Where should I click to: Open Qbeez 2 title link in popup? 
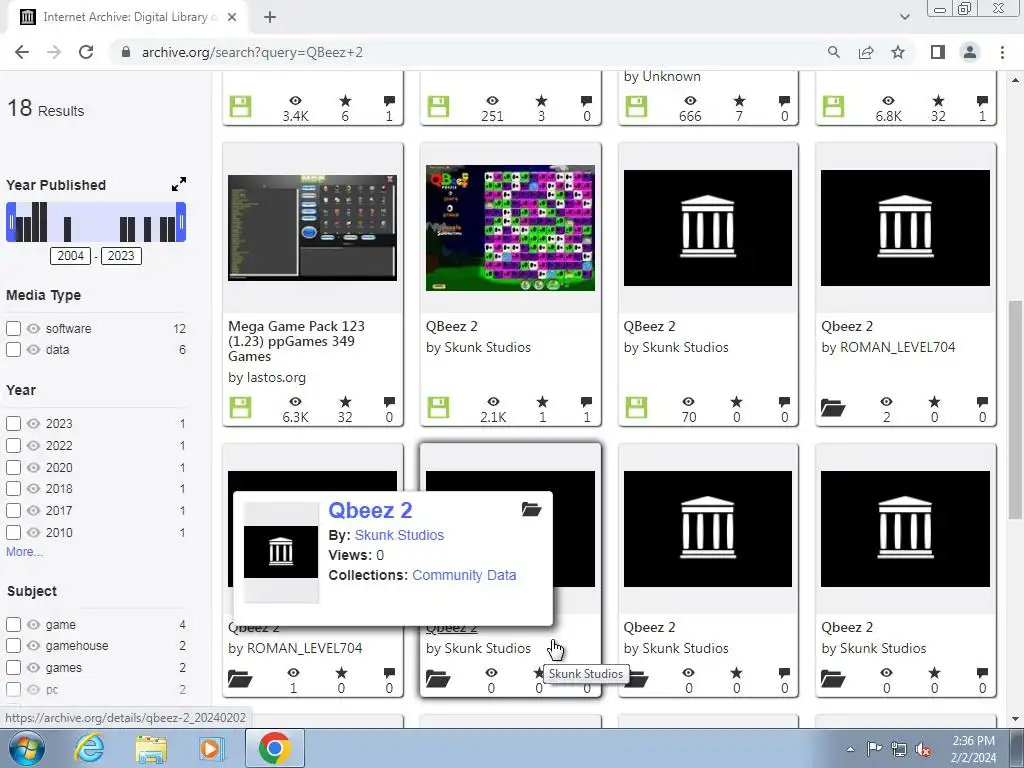[370, 510]
